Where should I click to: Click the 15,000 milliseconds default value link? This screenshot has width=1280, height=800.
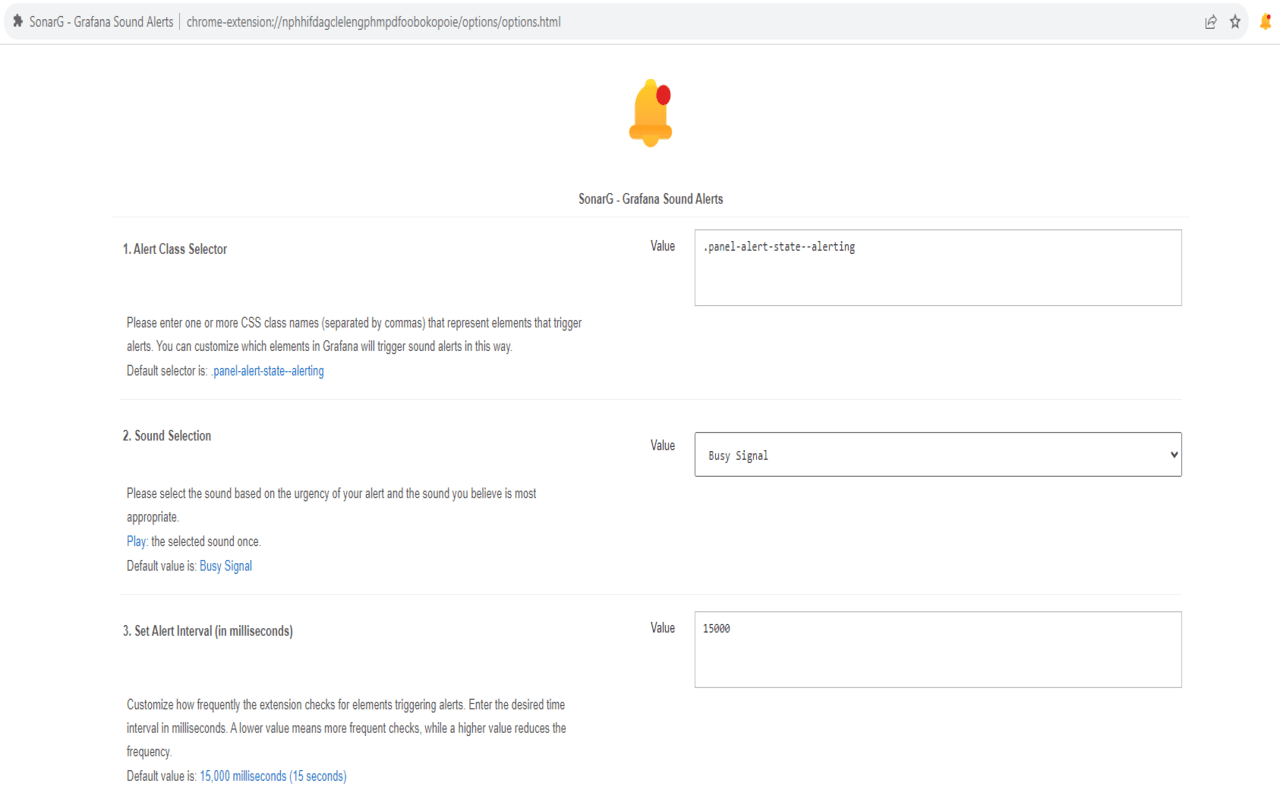[x=273, y=776]
